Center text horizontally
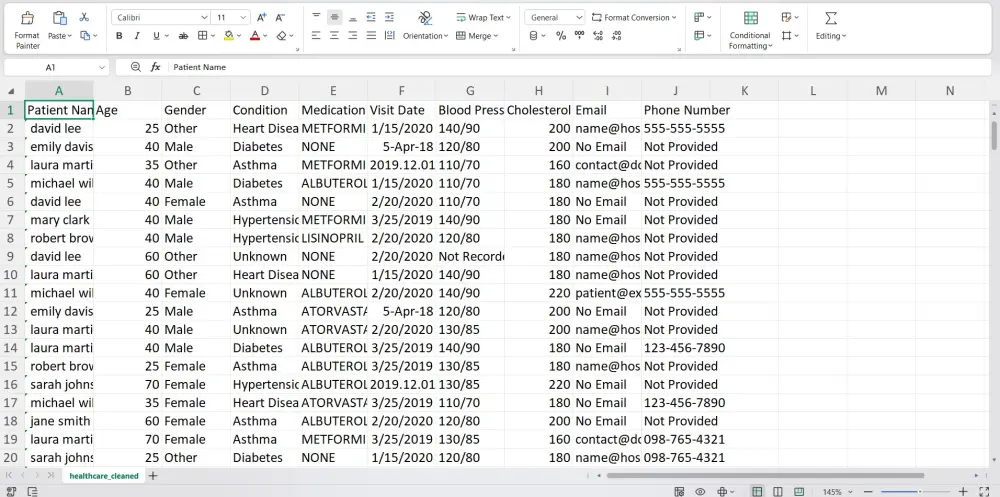 334,36
